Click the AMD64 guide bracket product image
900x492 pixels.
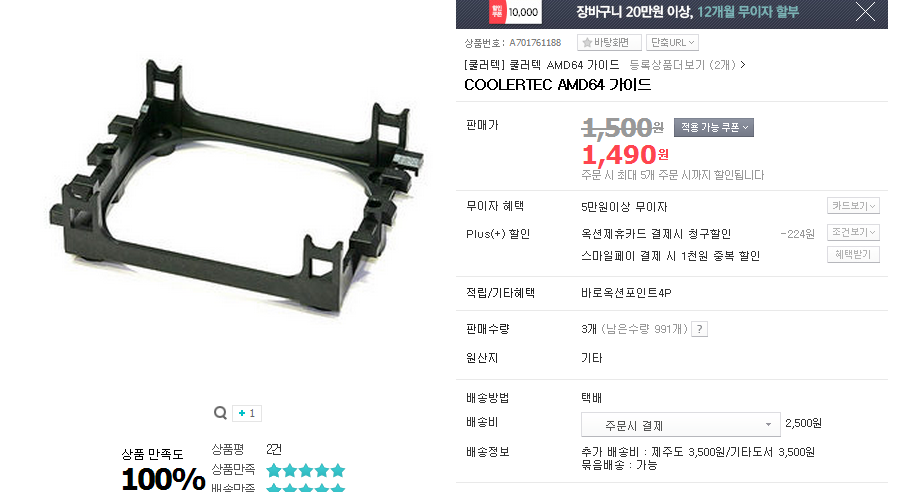pyautogui.click(x=236, y=187)
